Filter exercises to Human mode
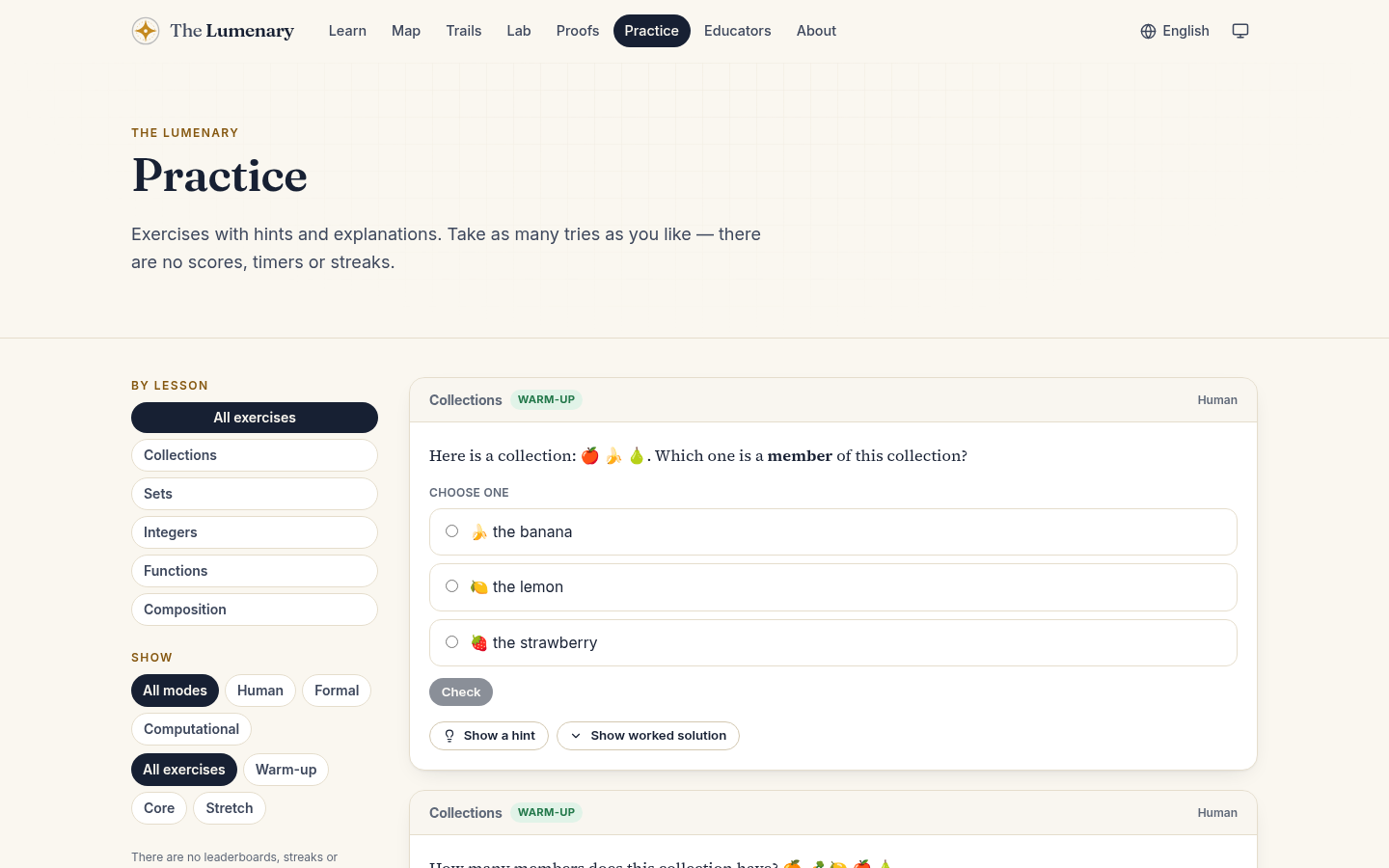The width and height of the screenshot is (1389, 868). tap(260, 691)
